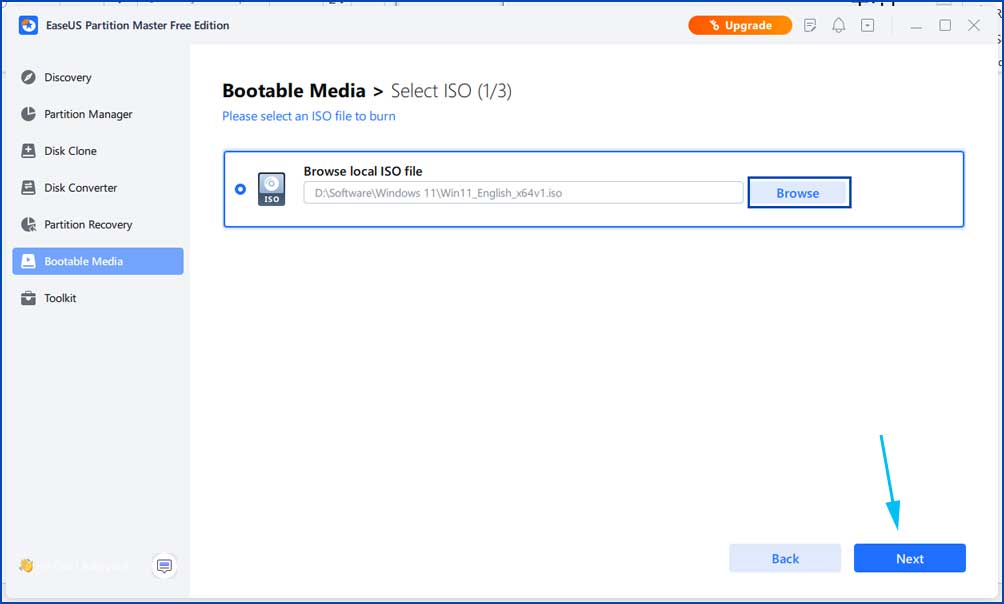1004x604 pixels.
Task: Close the EaseUS window
Action: point(974,26)
